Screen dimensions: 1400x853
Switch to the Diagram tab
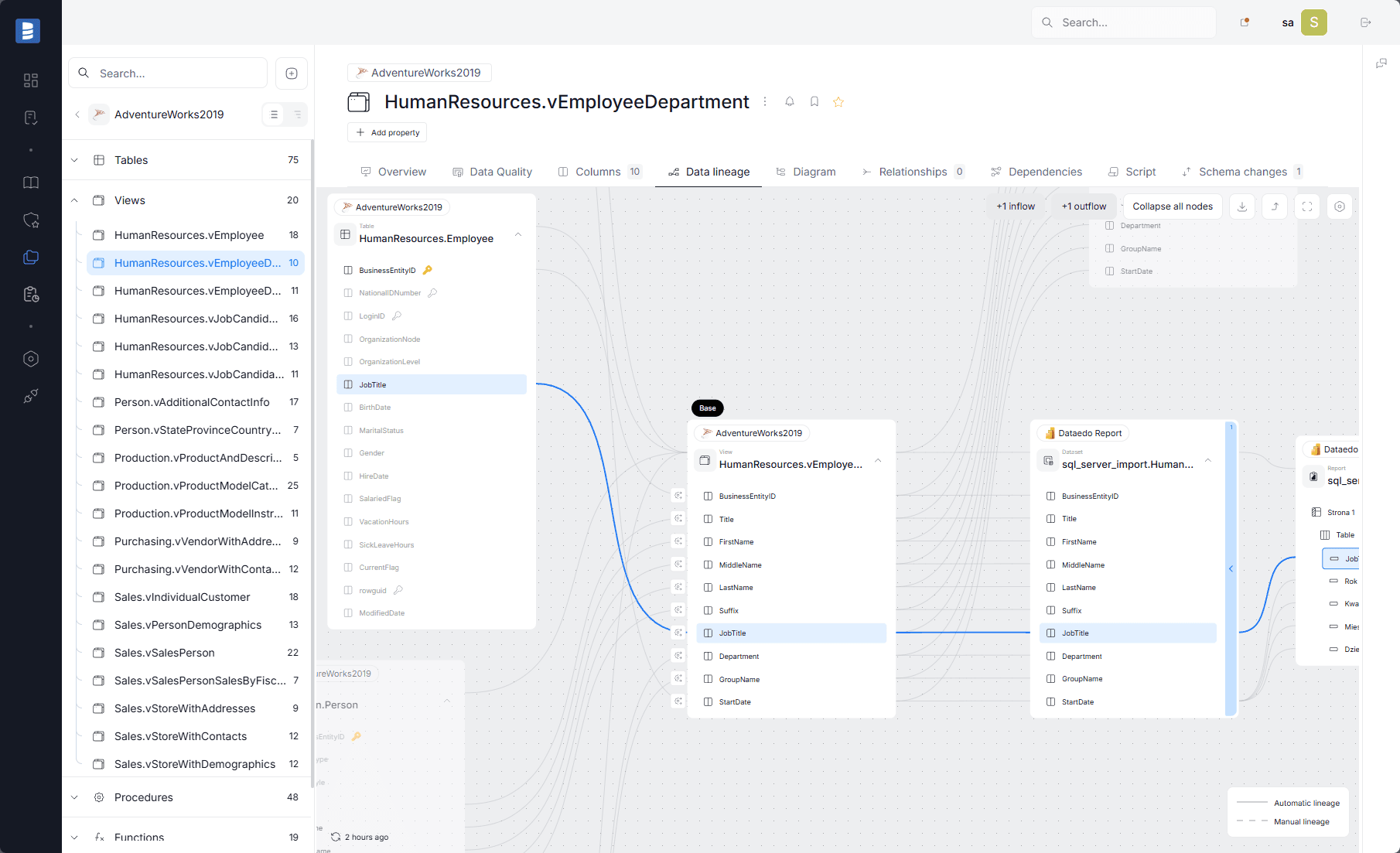tap(806, 172)
